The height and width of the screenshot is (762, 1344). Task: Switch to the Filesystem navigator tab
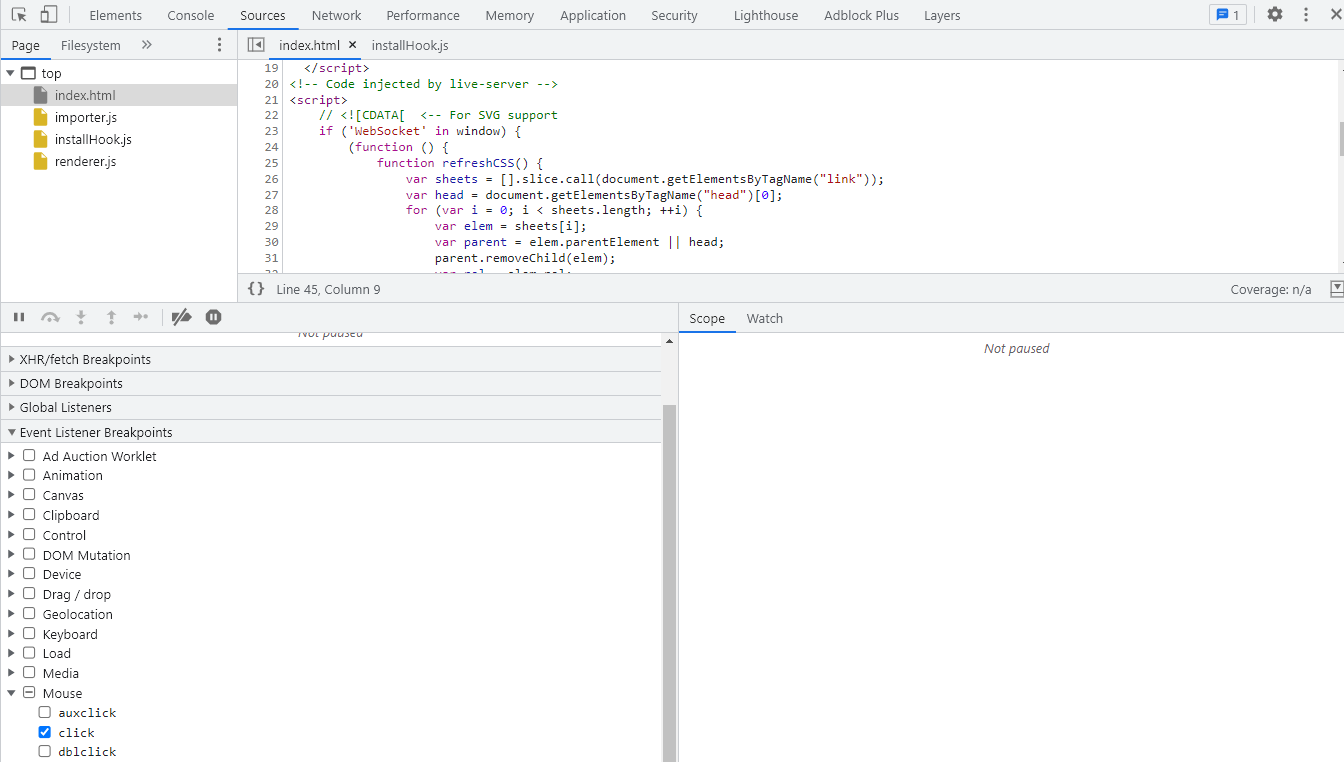point(90,45)
